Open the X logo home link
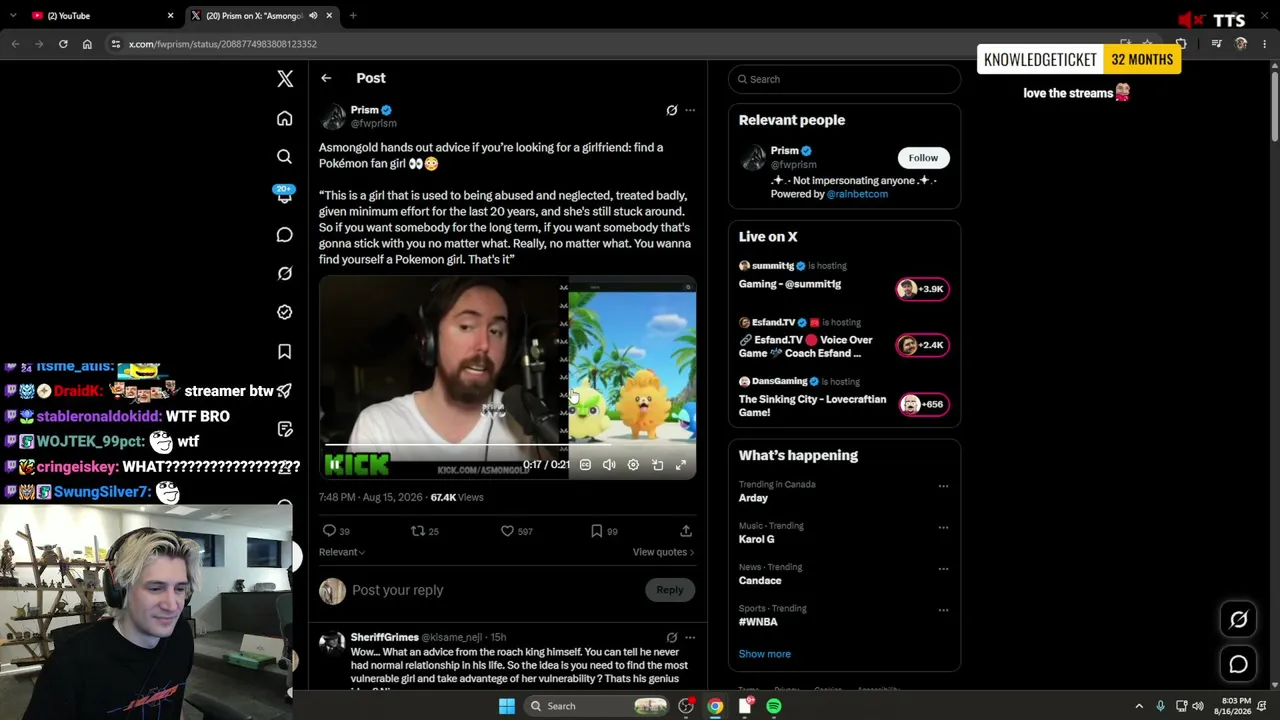 (285, 79)
